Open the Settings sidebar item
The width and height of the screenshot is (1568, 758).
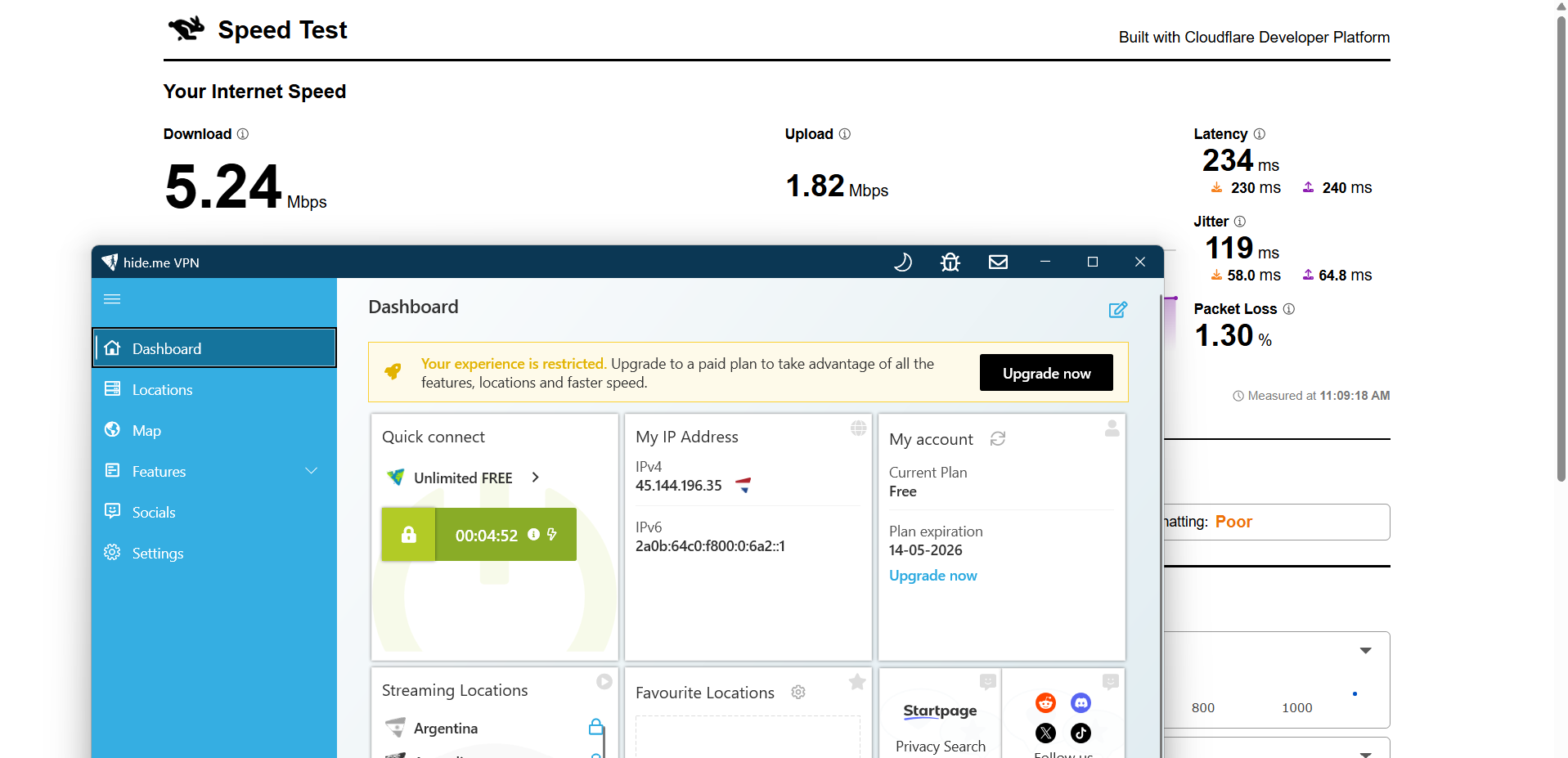click(x=214, y=553)
